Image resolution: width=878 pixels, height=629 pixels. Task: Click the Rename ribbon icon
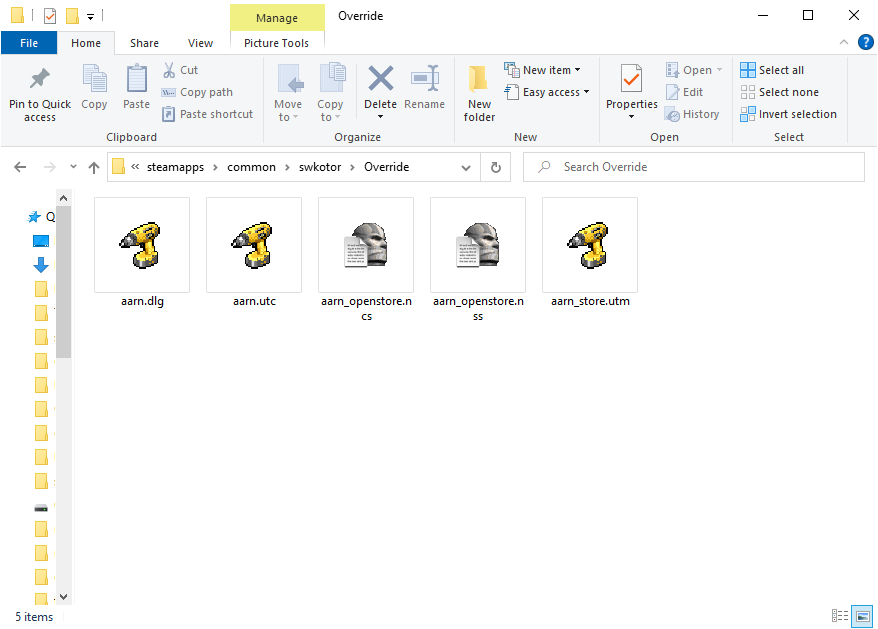pos(424,78)
